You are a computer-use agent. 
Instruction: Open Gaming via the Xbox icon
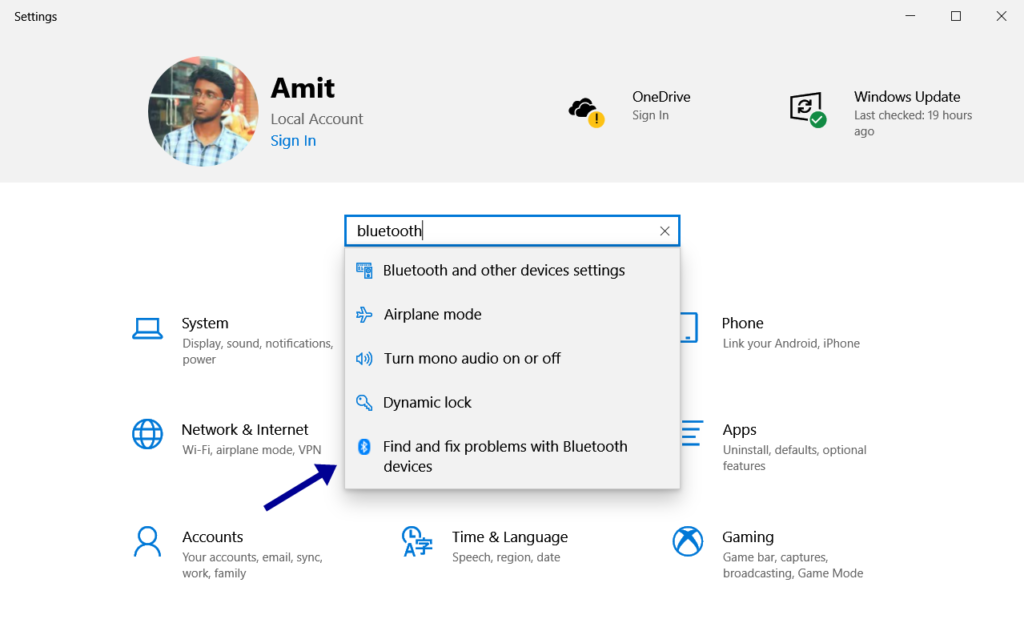point(686,541)
